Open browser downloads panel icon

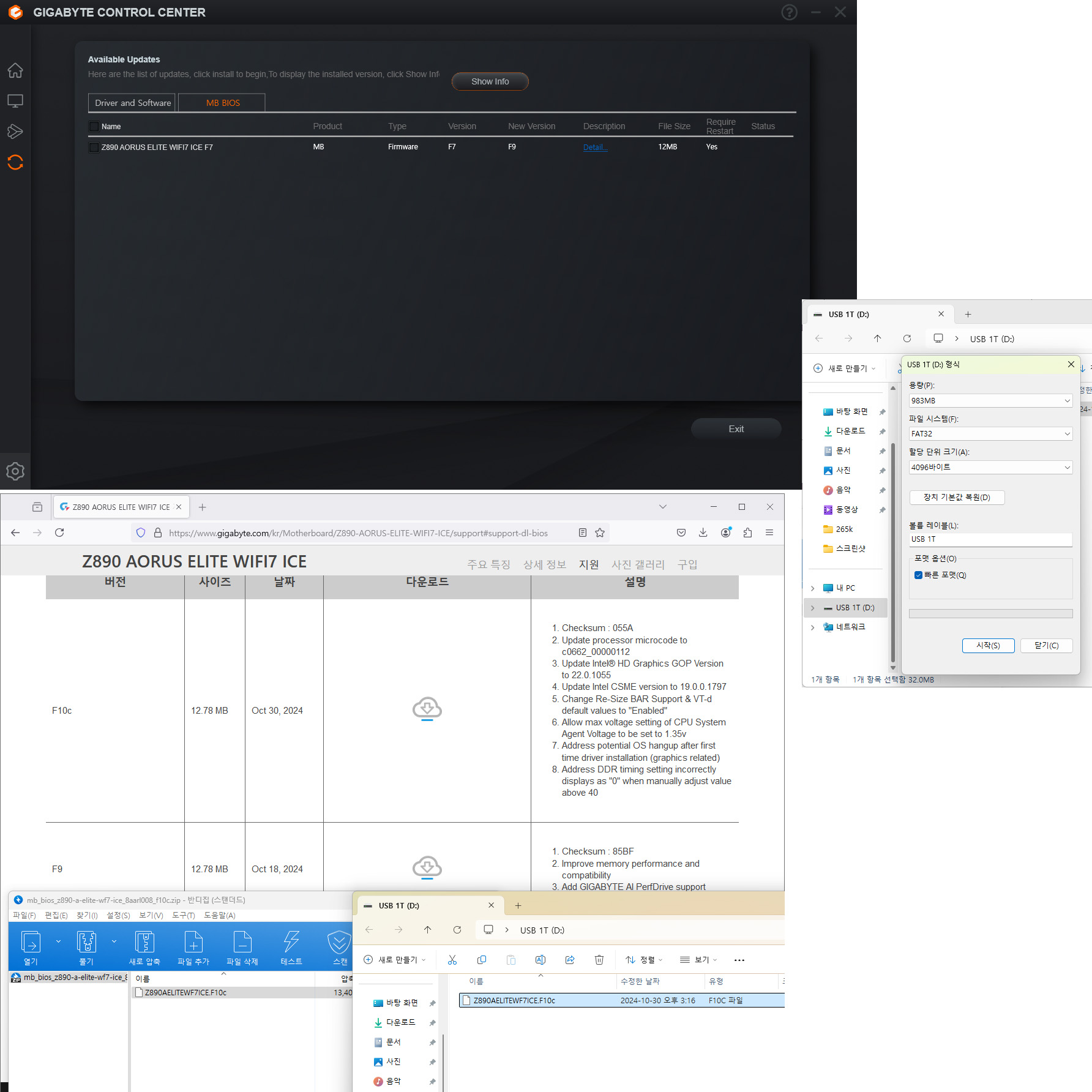[x=703, y=533]
